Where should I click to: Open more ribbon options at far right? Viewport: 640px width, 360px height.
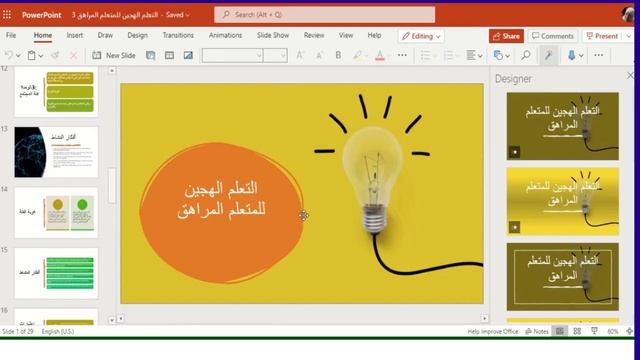coord(598,55)
